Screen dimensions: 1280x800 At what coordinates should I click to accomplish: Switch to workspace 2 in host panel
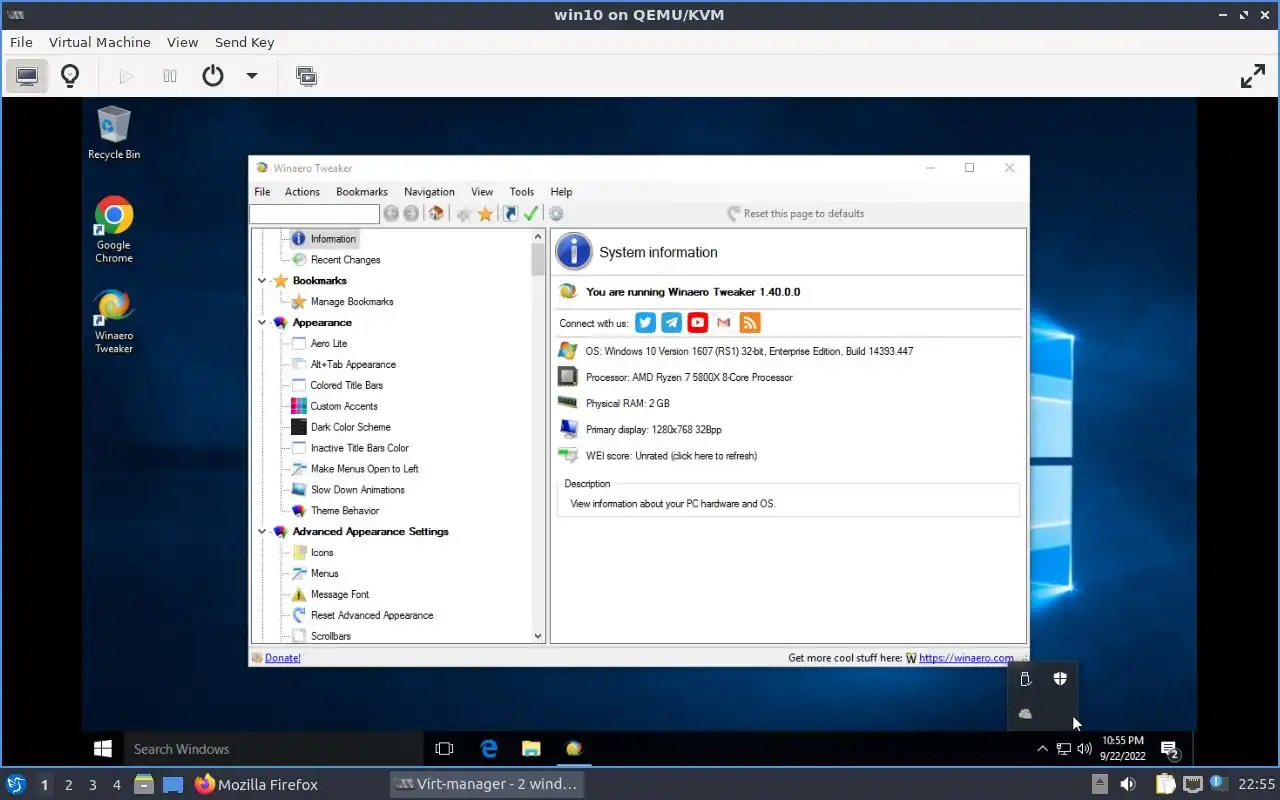(68, 785)
